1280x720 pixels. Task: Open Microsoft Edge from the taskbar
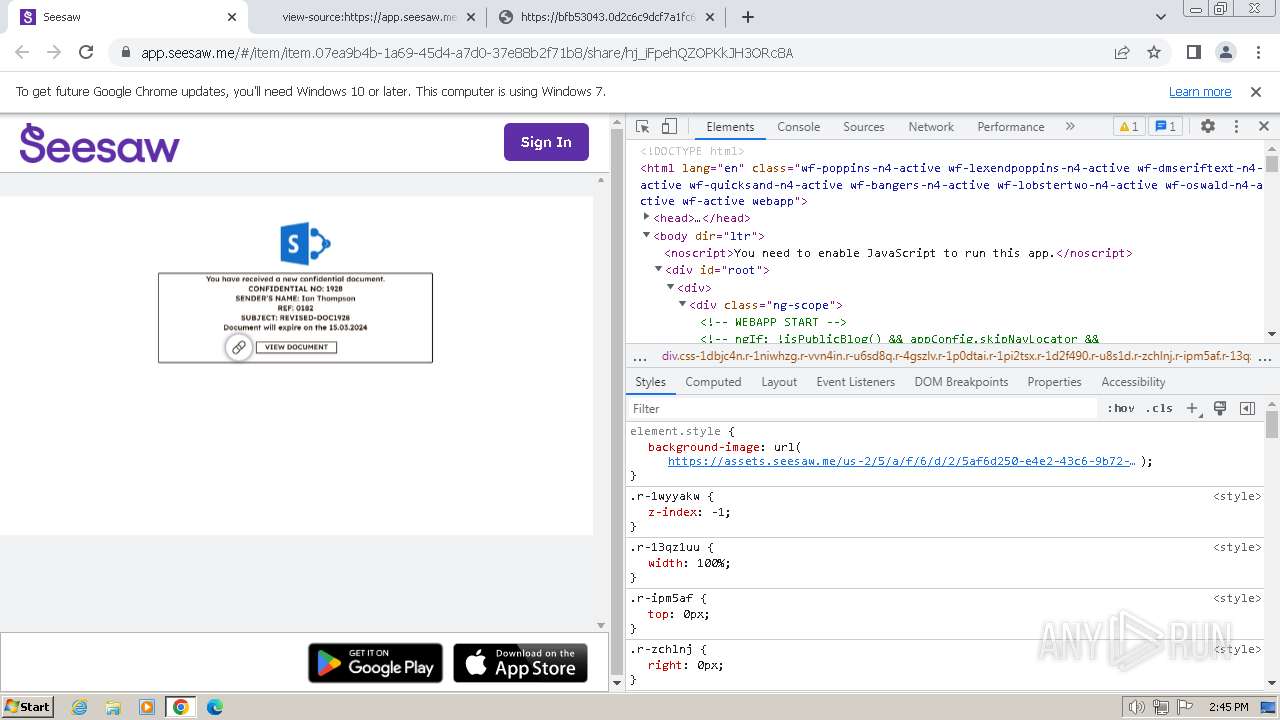(215, 707)
